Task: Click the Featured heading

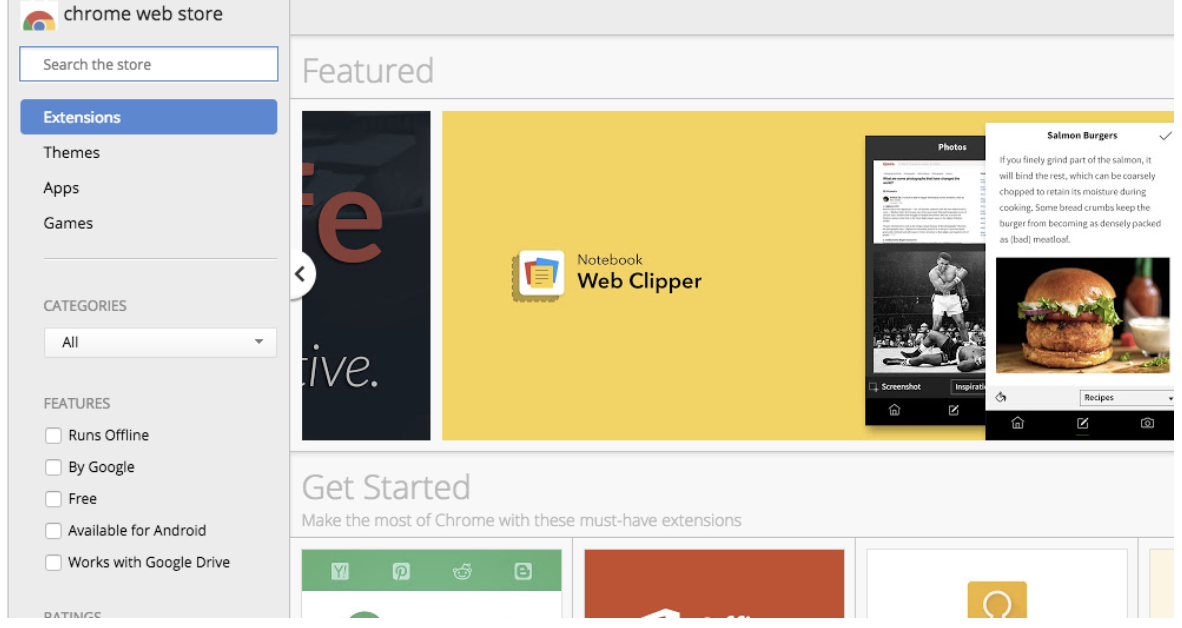Action: (368, 71)
